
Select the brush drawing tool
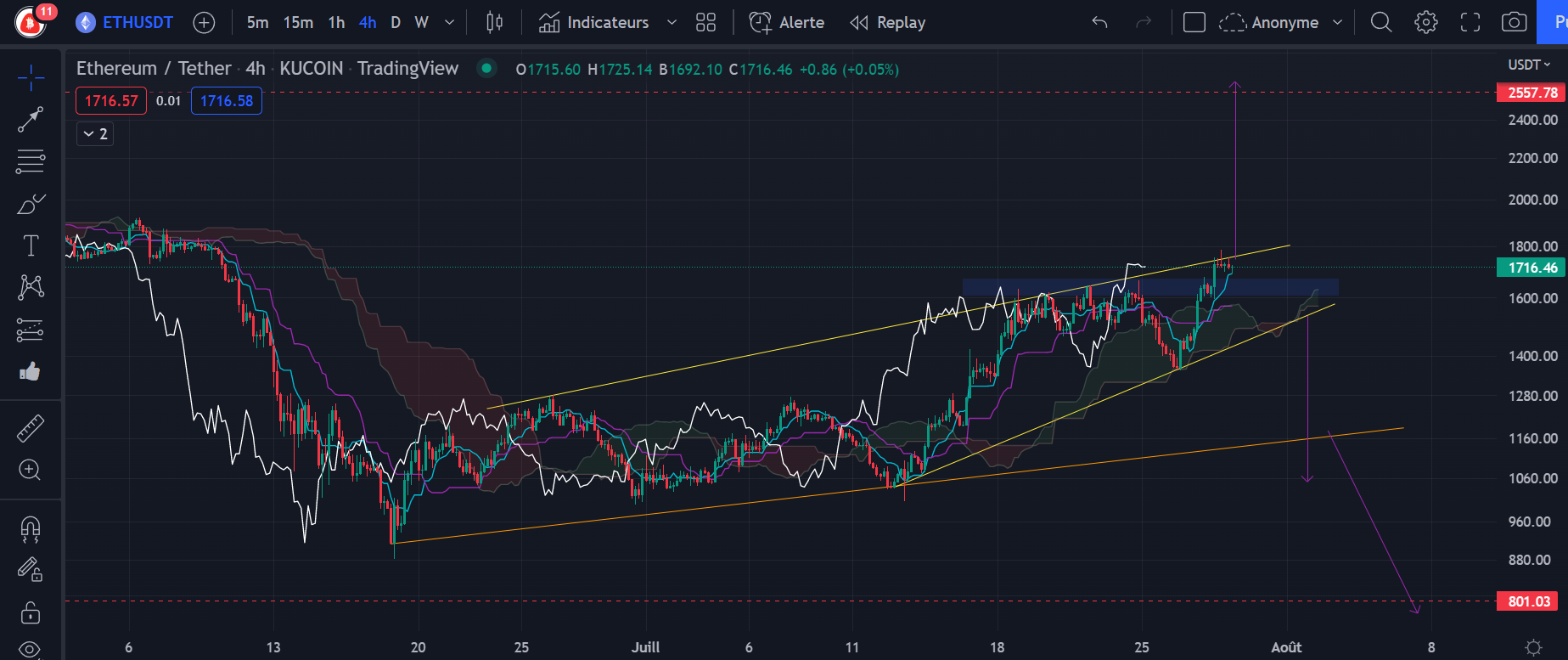[x=31, y=204]
